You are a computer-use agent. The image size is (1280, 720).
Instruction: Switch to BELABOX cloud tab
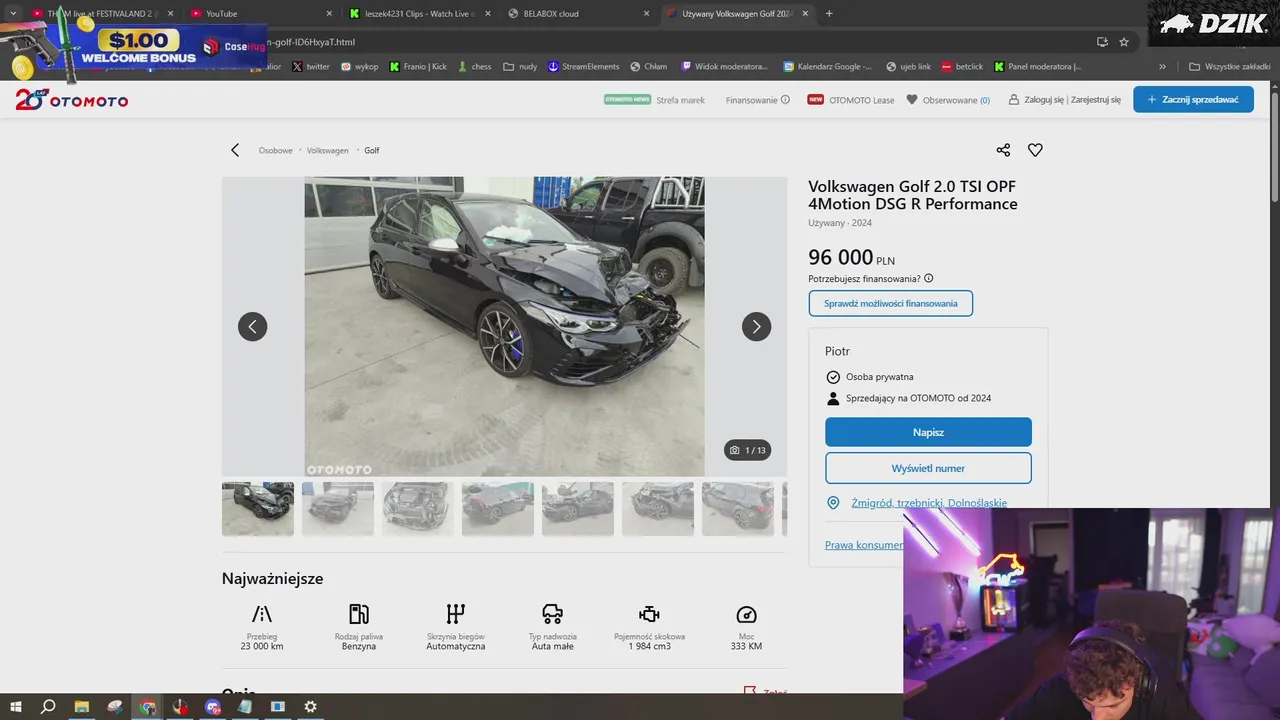576,14
